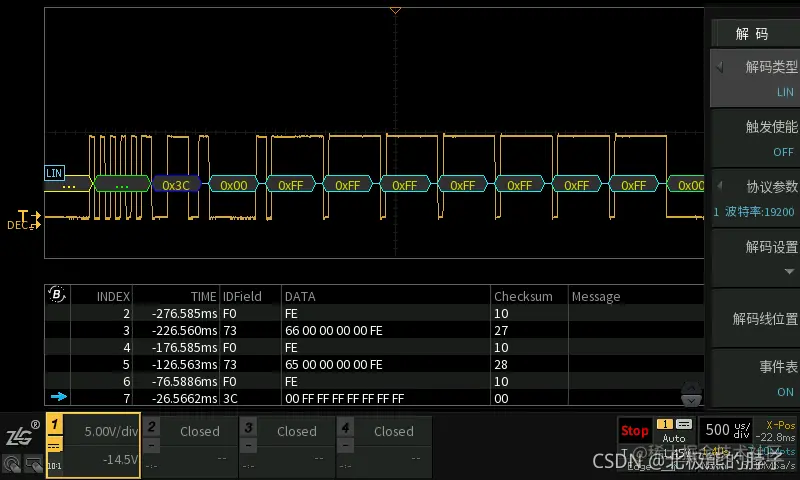Toggle trigger enable 触发使能 OFF
Image resolution: width=800 pixels, height=480 pixels.
755,138
